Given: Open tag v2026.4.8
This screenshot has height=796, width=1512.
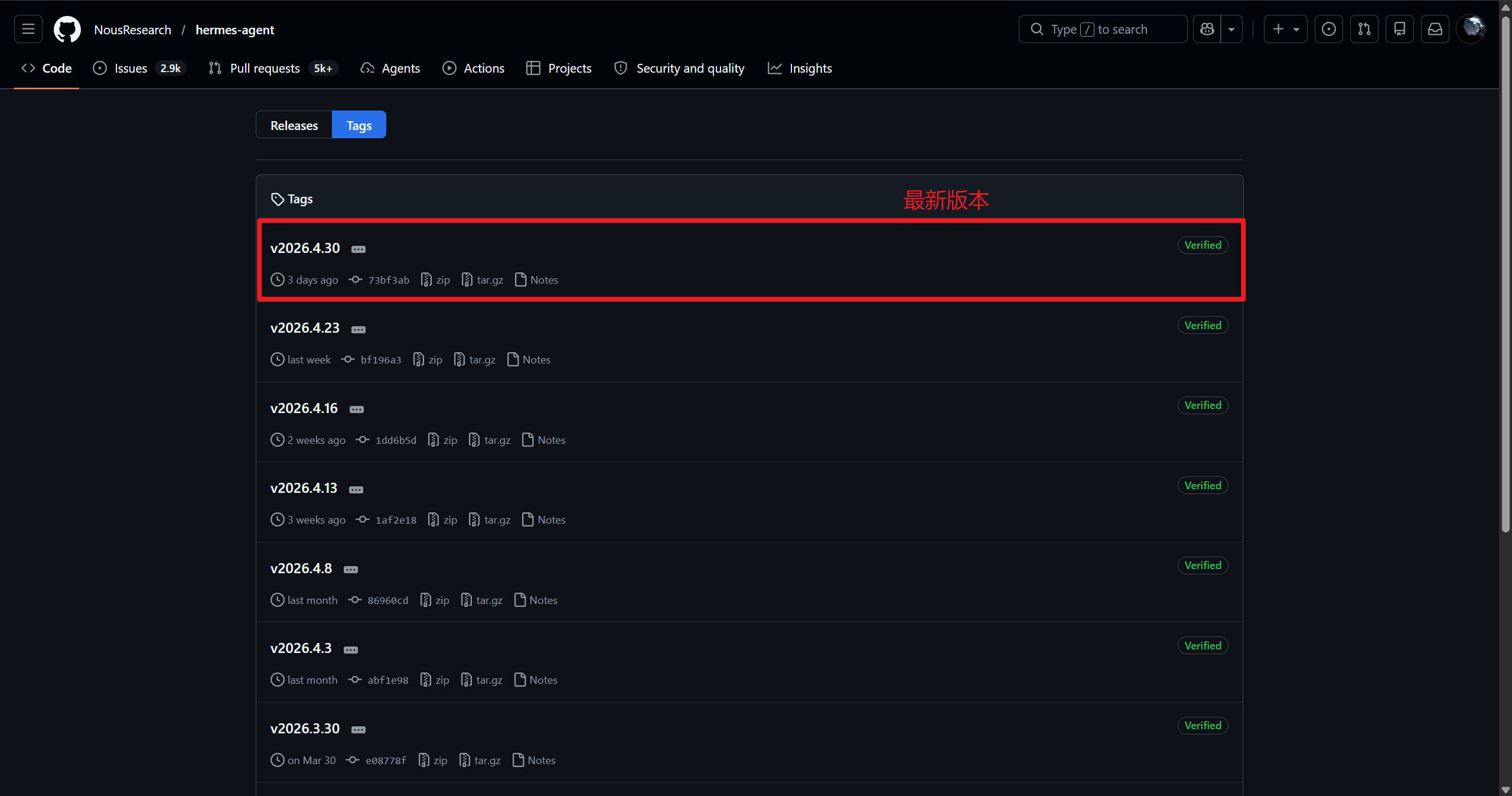Looking at the screenshot, I should (x=301, y=568).
